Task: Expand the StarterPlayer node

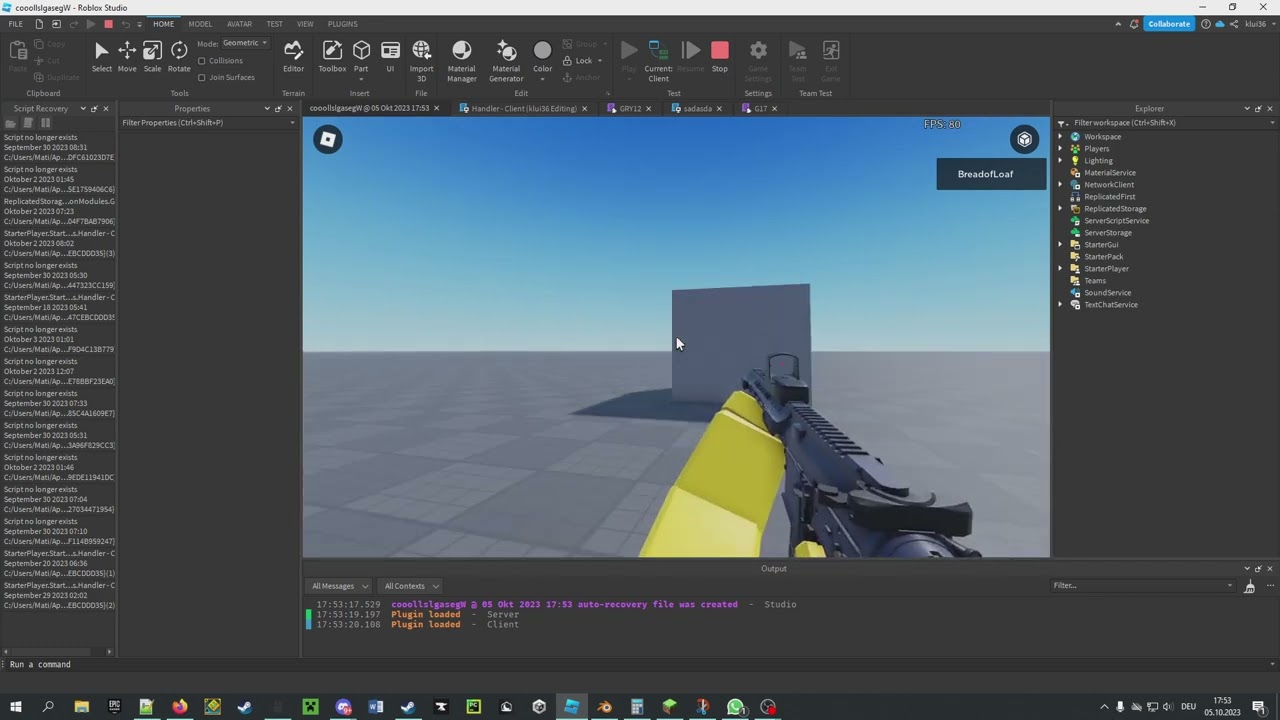Action: [x=1061, y=269]
